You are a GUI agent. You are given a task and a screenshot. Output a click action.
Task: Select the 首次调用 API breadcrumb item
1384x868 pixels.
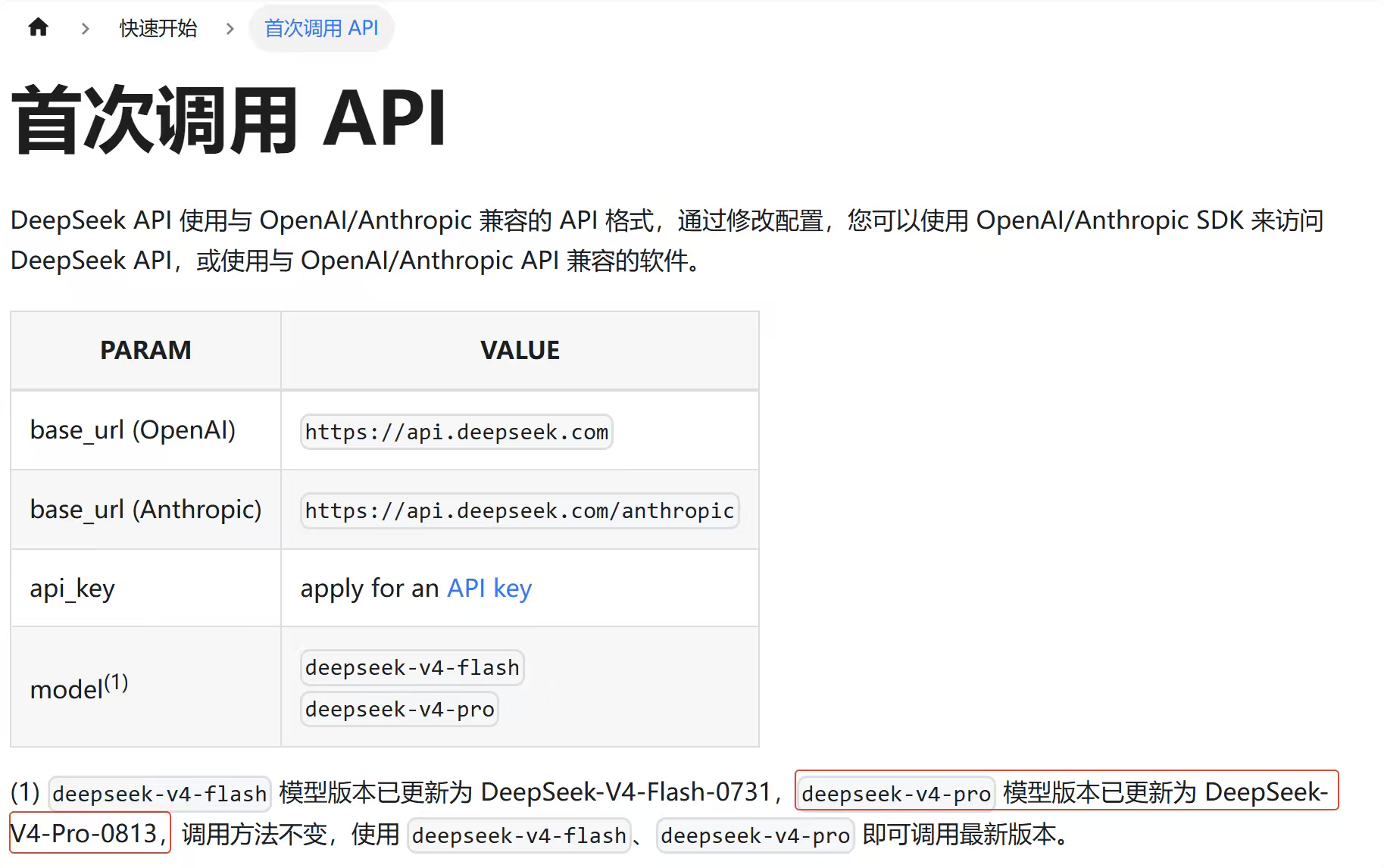321,29
